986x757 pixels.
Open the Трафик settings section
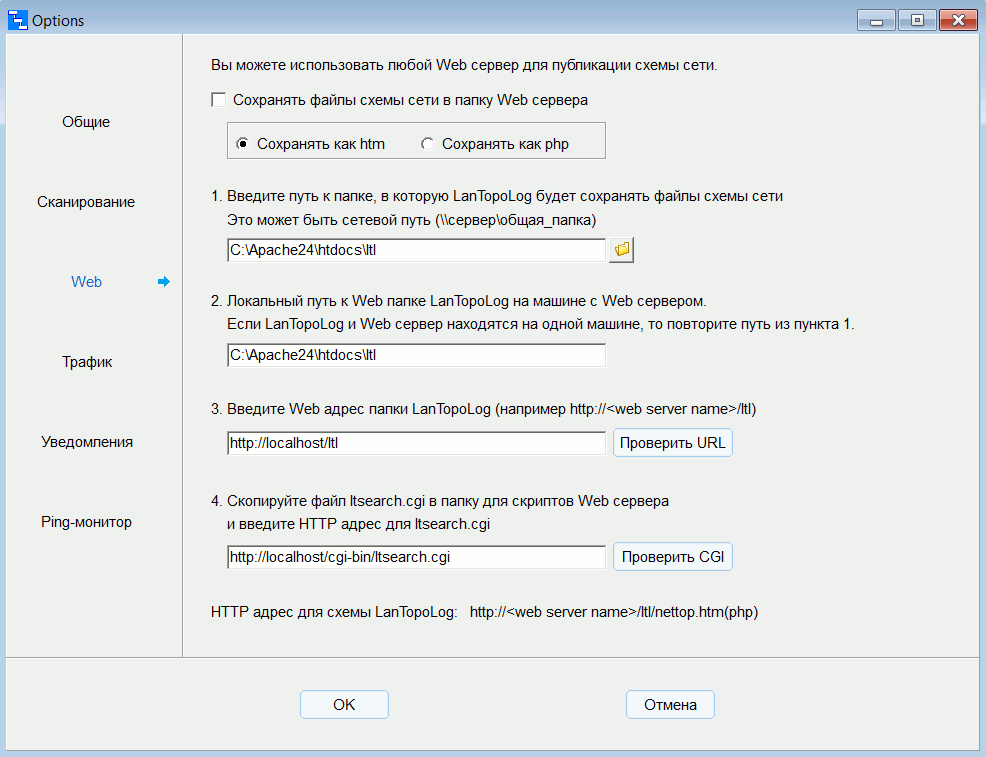point(87,362)
